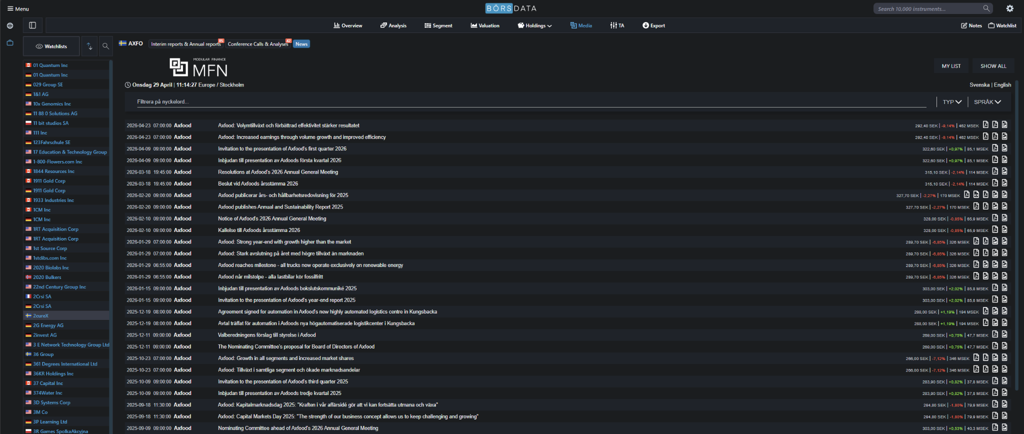Open the settings gear icon
The image size is (1024, 434).
tap(1010, 8)
